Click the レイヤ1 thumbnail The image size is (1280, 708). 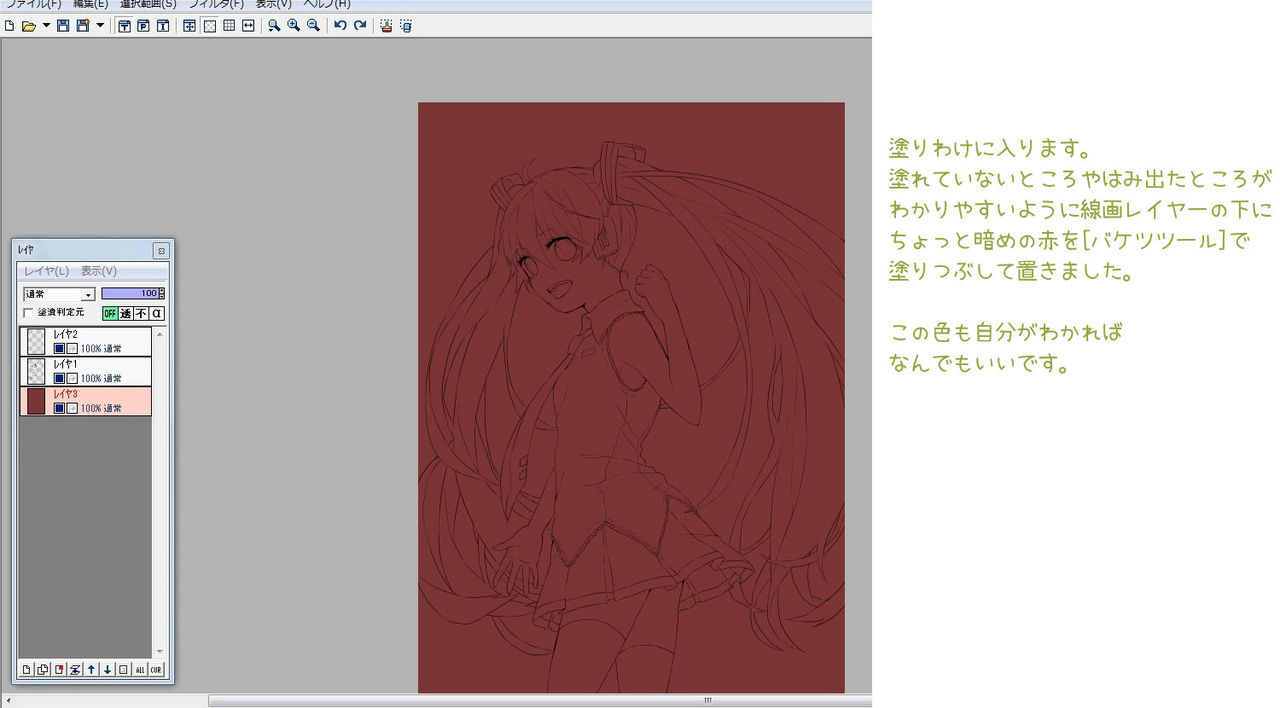(36, 371)
